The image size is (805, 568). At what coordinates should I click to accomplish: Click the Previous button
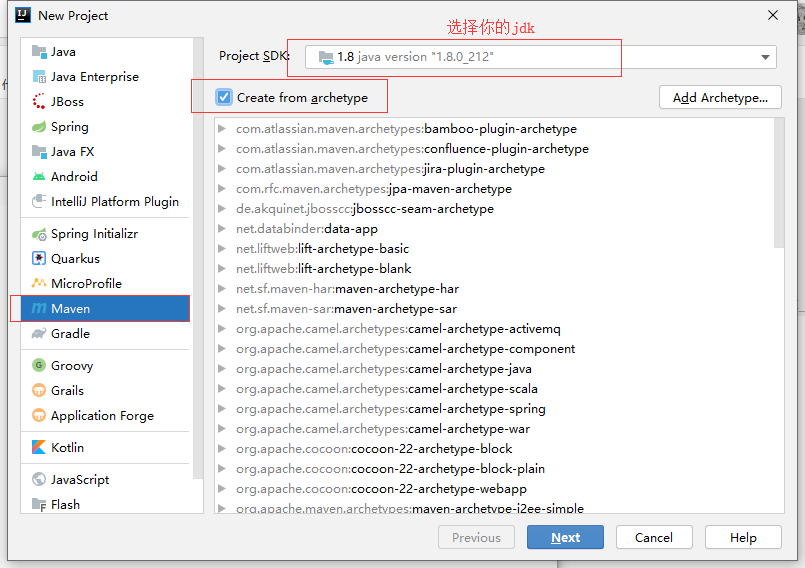(476, 537)
